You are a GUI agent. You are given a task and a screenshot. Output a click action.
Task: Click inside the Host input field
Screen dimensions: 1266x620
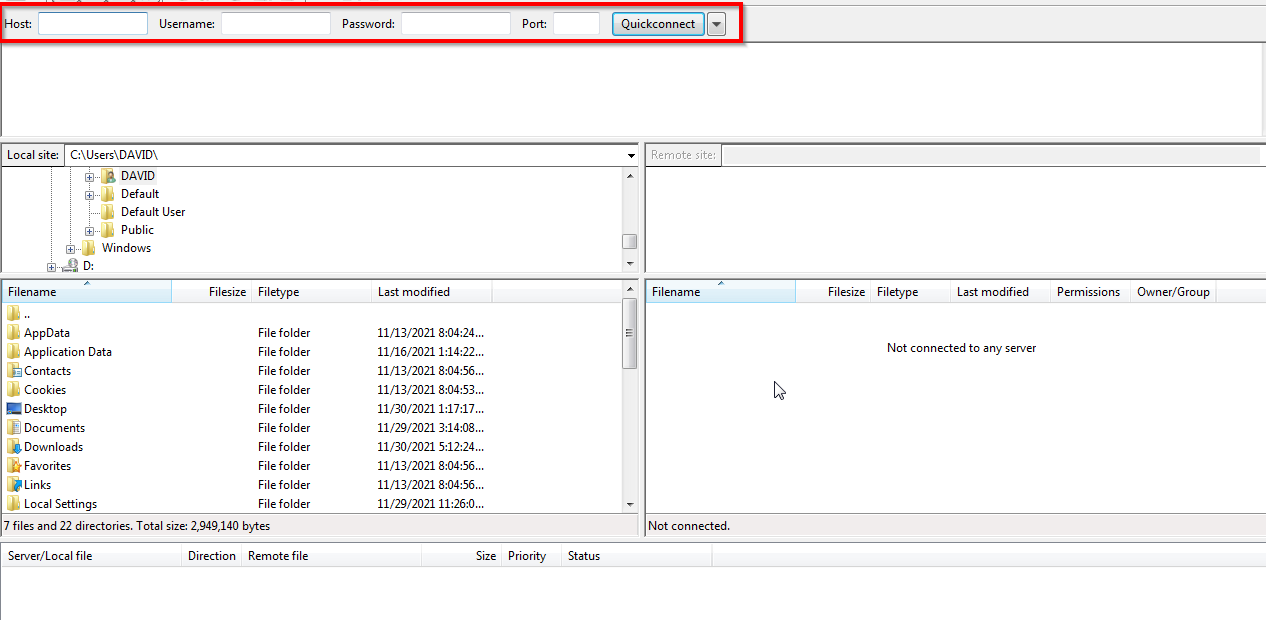point(92,23)
